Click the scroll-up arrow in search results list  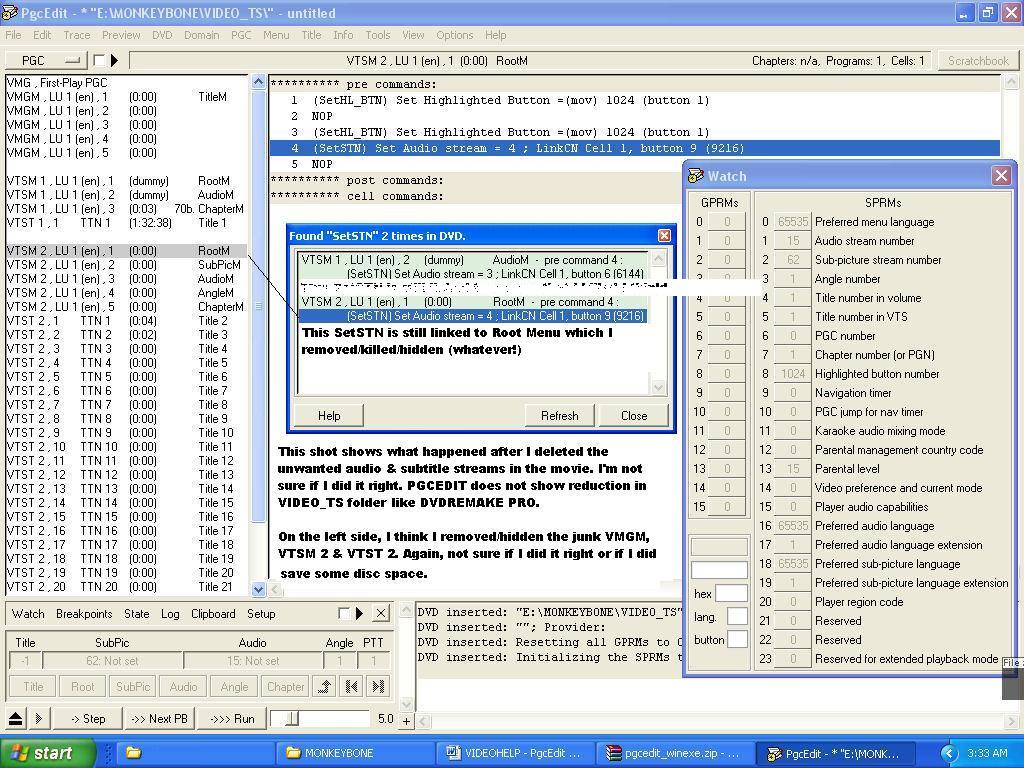[658, 259]
